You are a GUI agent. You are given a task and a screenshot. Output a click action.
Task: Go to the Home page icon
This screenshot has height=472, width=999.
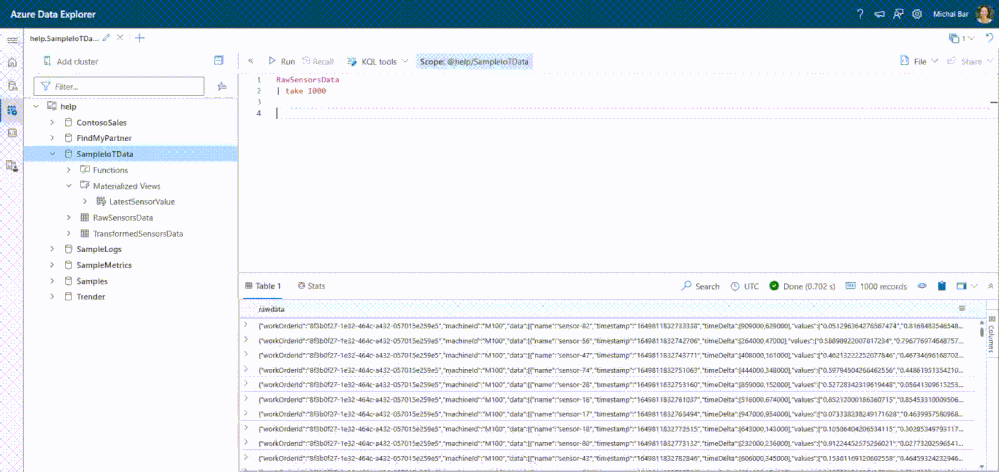pyautogui.click(x=11, y=62)
